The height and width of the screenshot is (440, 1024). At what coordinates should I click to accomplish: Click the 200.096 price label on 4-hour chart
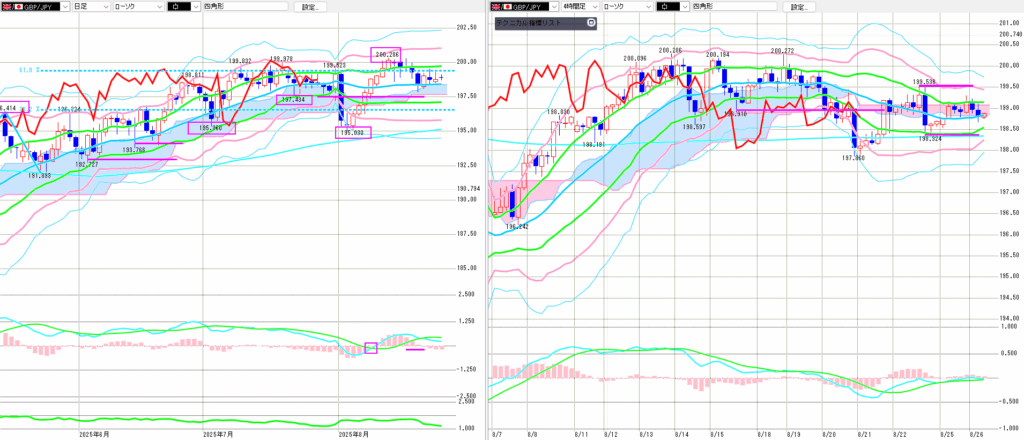tap(635, 59)
